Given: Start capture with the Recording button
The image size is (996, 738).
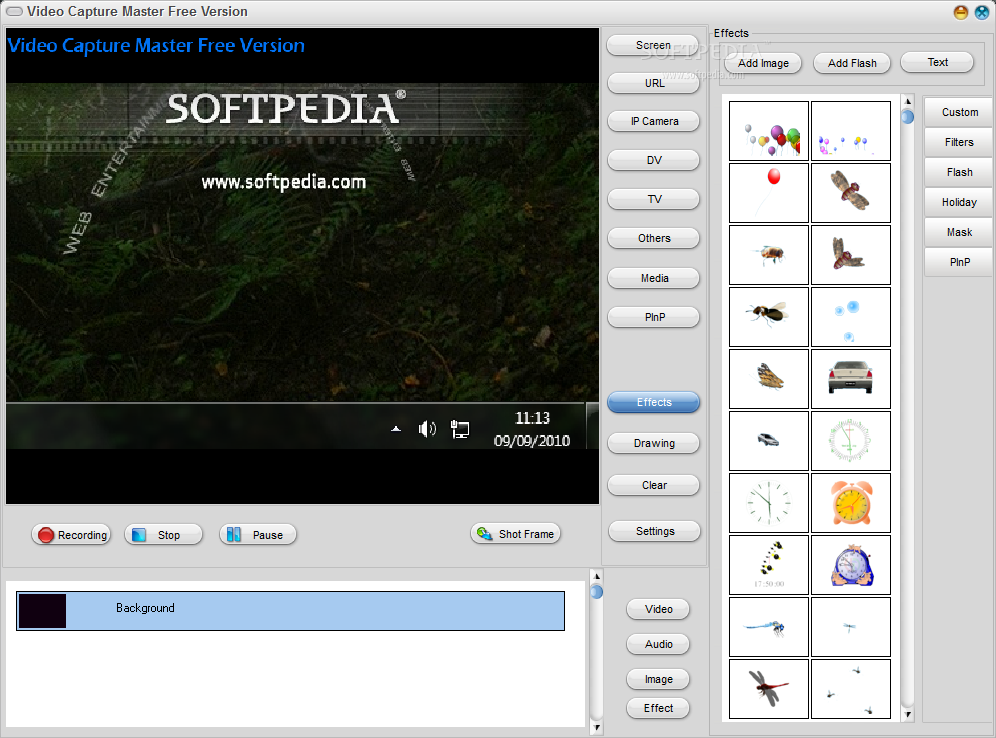Looking at the screenshot, I should (x=71, y=535).
